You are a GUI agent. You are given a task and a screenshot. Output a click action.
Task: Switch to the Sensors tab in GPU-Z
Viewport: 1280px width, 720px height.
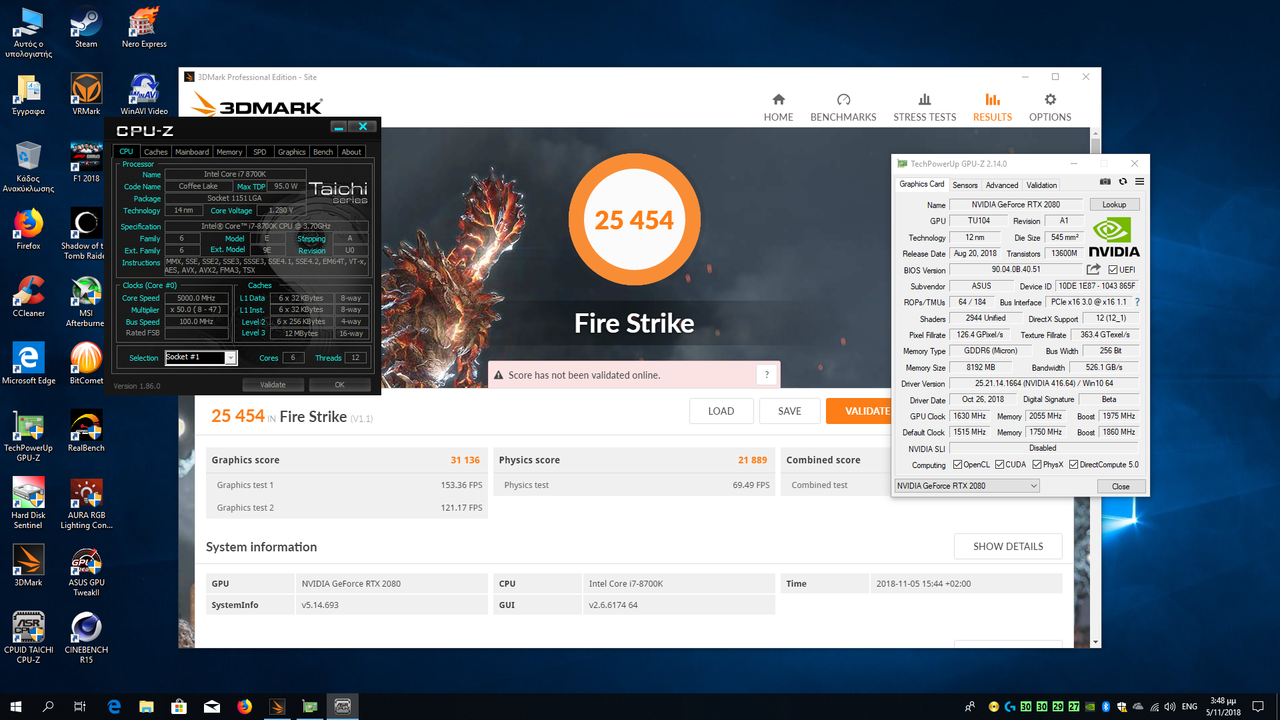[965, 185]
